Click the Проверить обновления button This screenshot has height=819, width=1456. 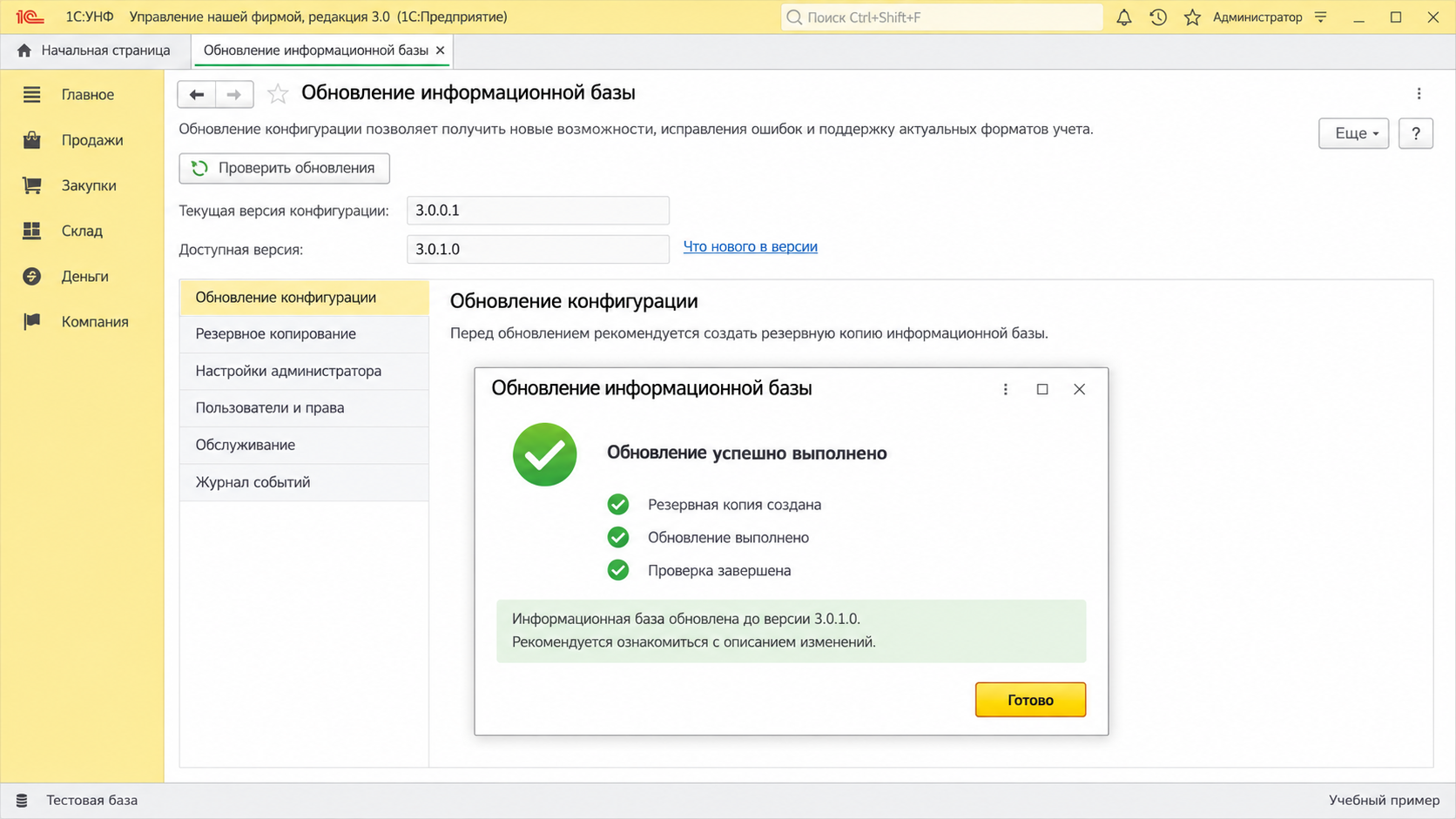coord(284,168)
